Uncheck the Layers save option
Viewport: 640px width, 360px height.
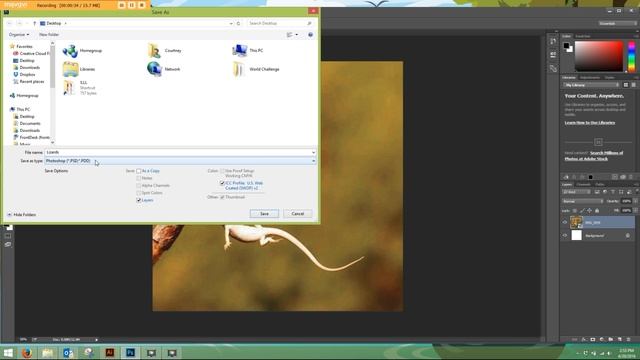(139, 200)
